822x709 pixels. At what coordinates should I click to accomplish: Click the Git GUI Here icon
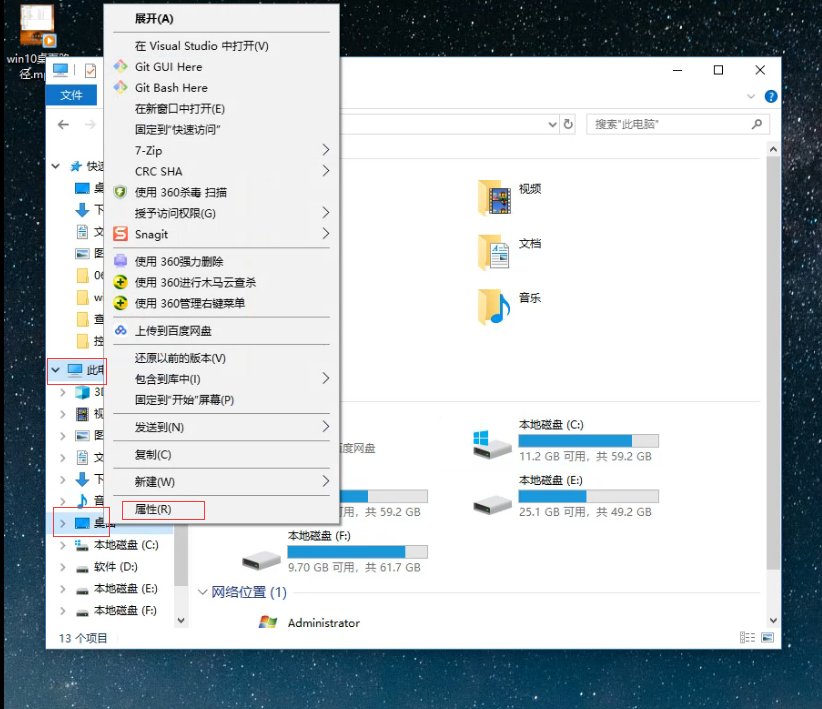pos(120,67)
